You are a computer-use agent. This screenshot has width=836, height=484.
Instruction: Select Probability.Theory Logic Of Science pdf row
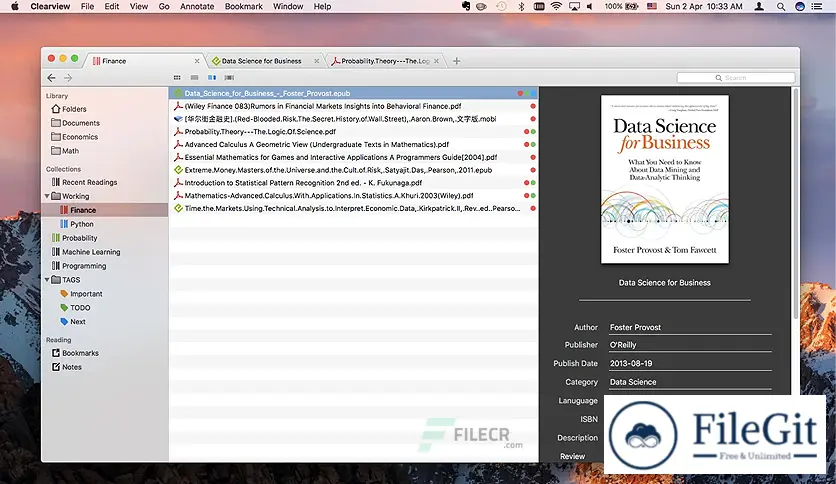click(353, 132)
